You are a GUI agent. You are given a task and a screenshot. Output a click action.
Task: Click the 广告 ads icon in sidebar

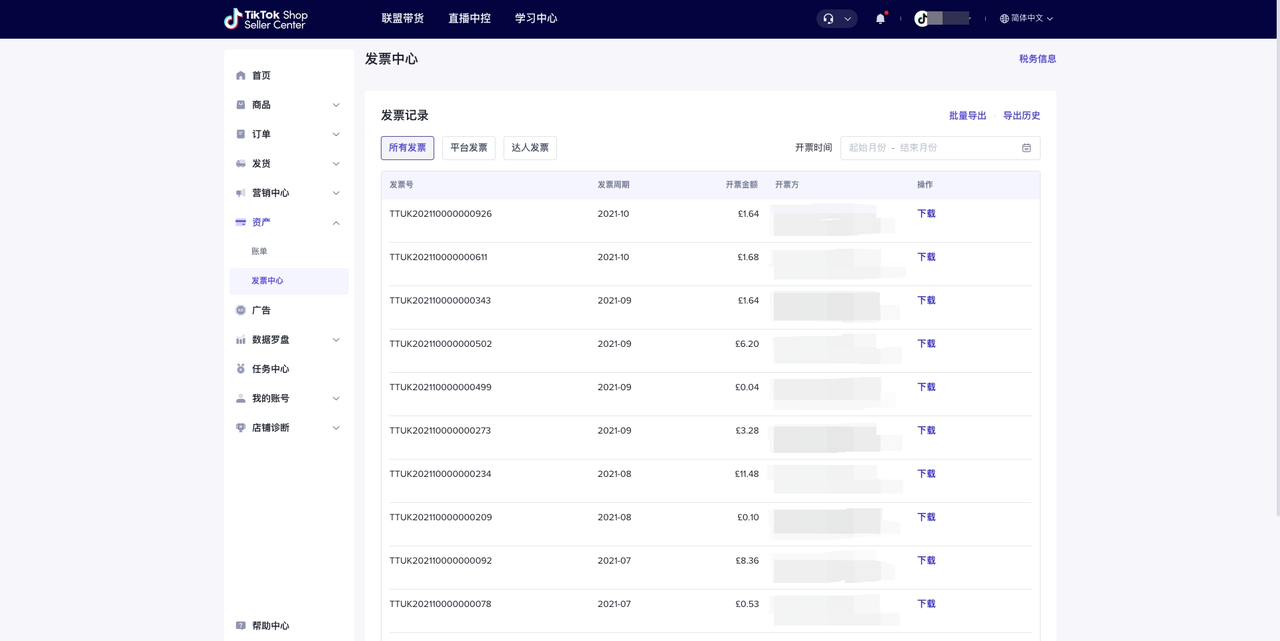tap(241, 311)
